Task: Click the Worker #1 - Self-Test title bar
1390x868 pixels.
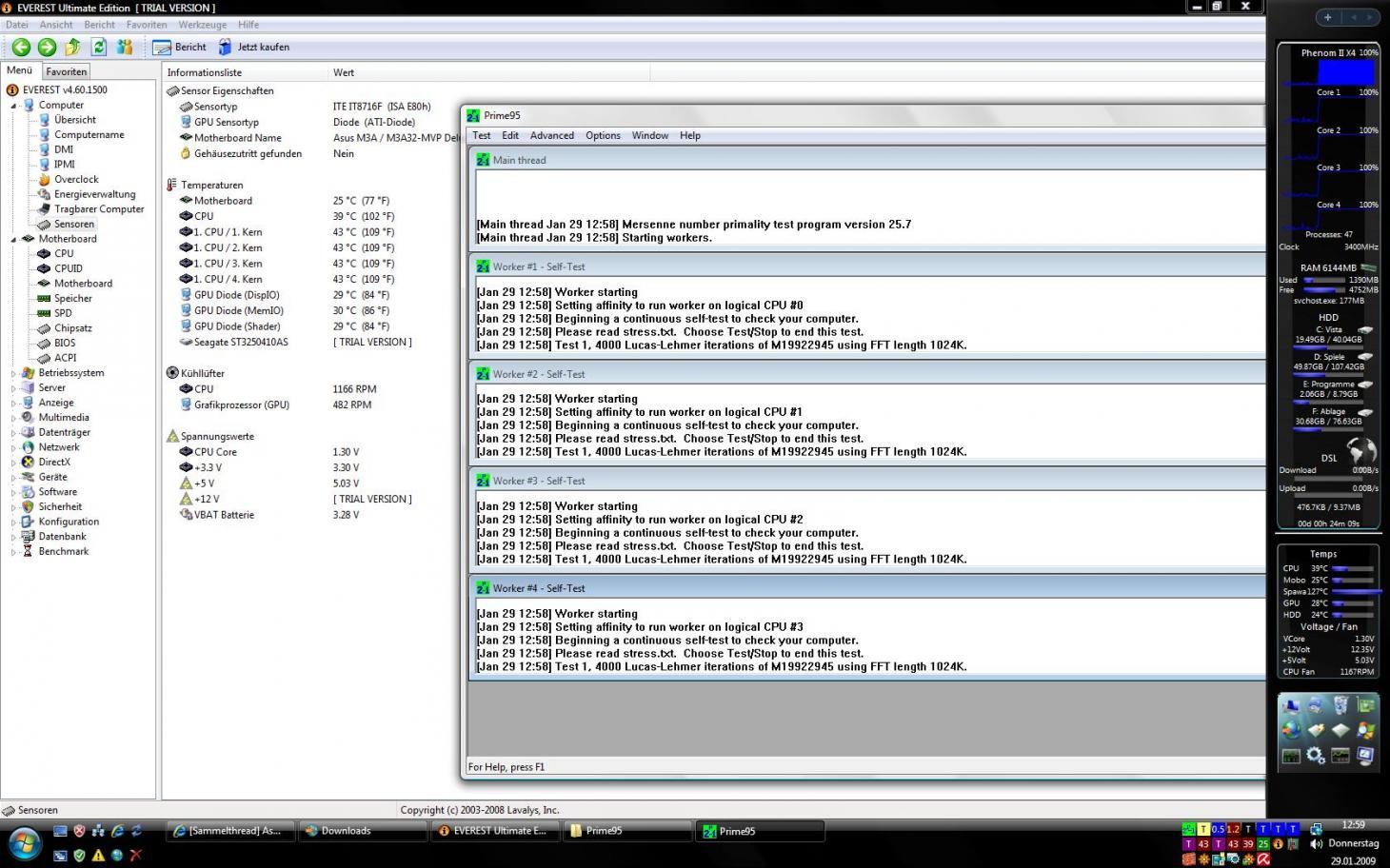Action: pyautogui.click(x=866, y=266)
